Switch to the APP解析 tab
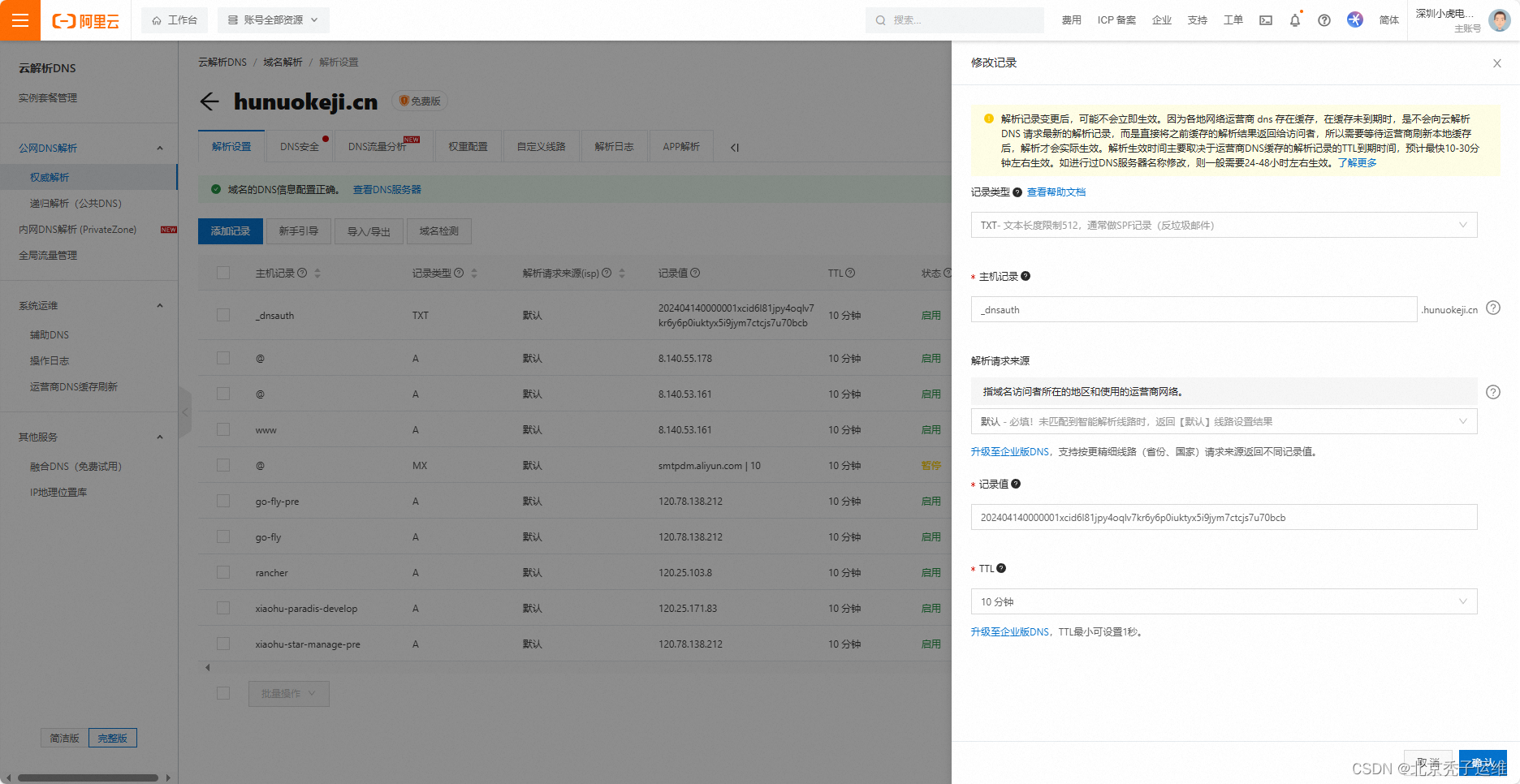 681,147
